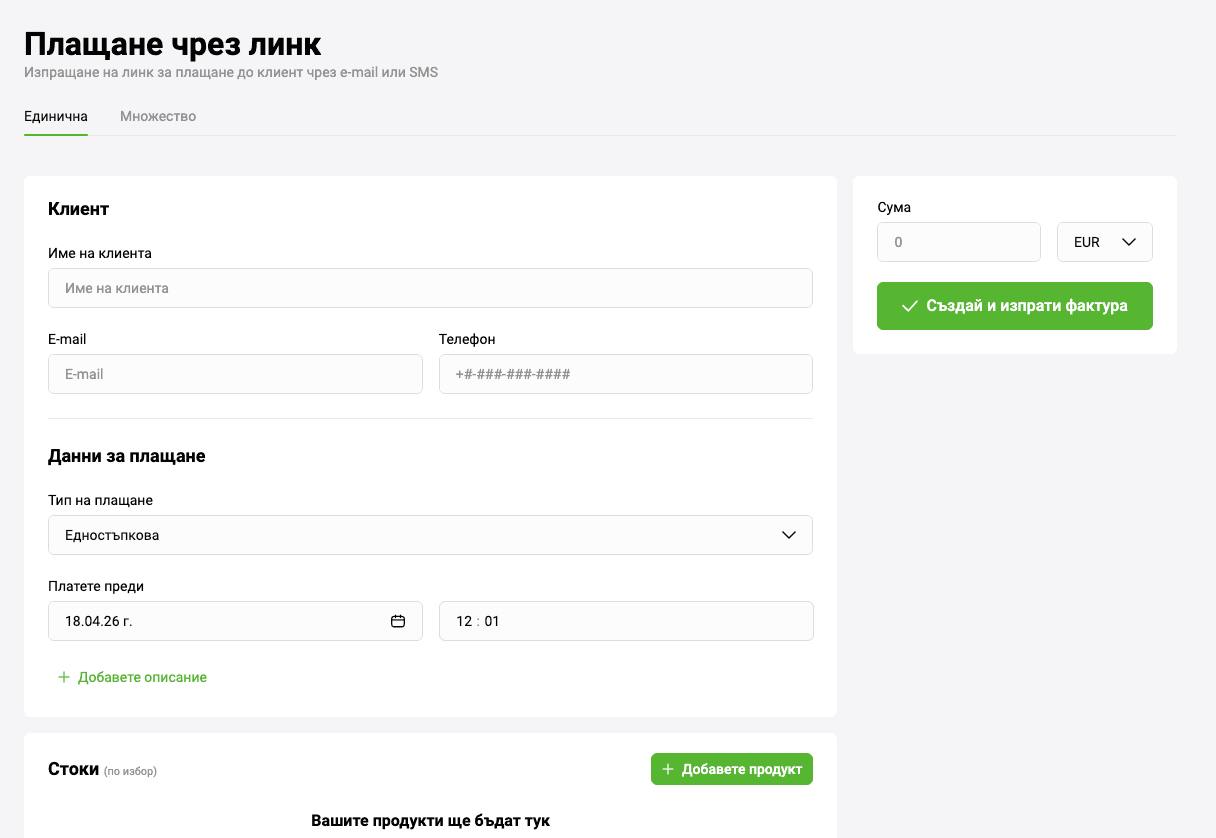Select the hours value in time field
Screen dimensions: 1216x838
click(464, 621)
